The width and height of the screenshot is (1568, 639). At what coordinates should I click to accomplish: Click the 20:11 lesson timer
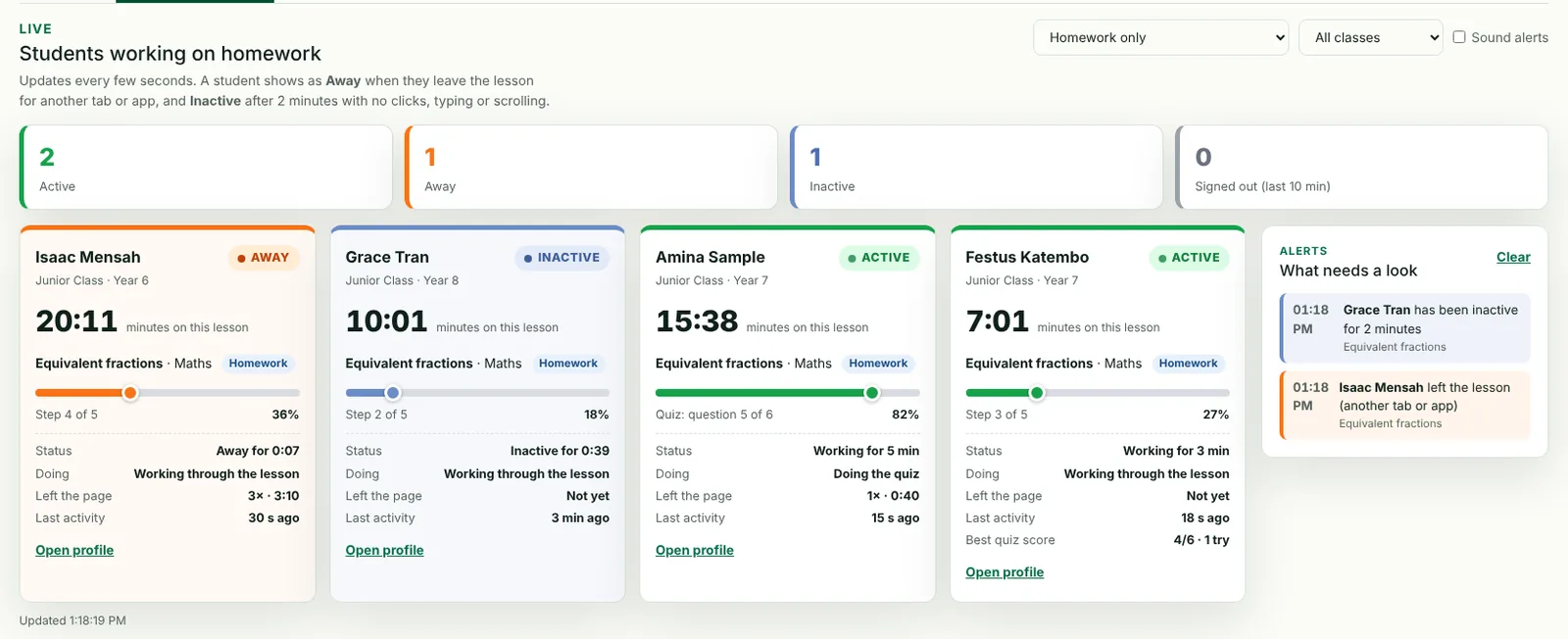pyautogui.click(x=76, y=321)
